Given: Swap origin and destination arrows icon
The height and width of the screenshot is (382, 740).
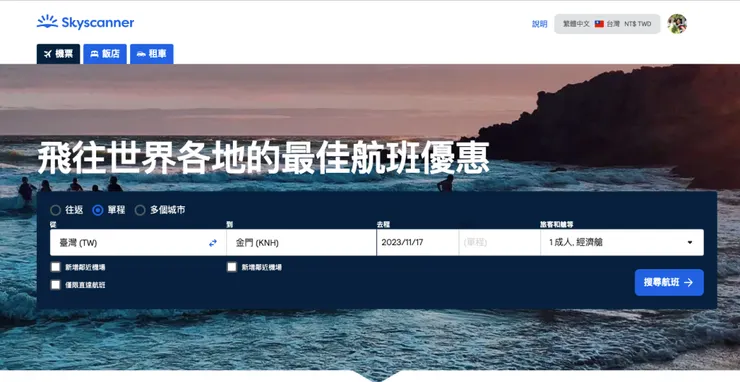Looking at the screenshot, I should coord(213,243).
